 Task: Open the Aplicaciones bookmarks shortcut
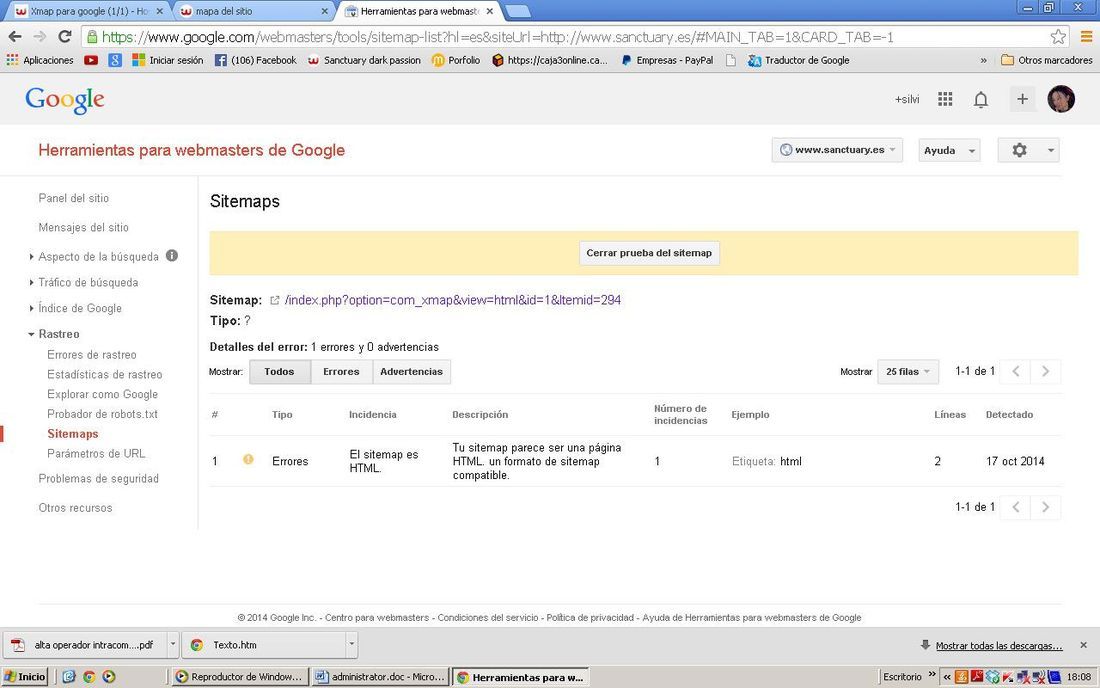[x=40, y=60]
